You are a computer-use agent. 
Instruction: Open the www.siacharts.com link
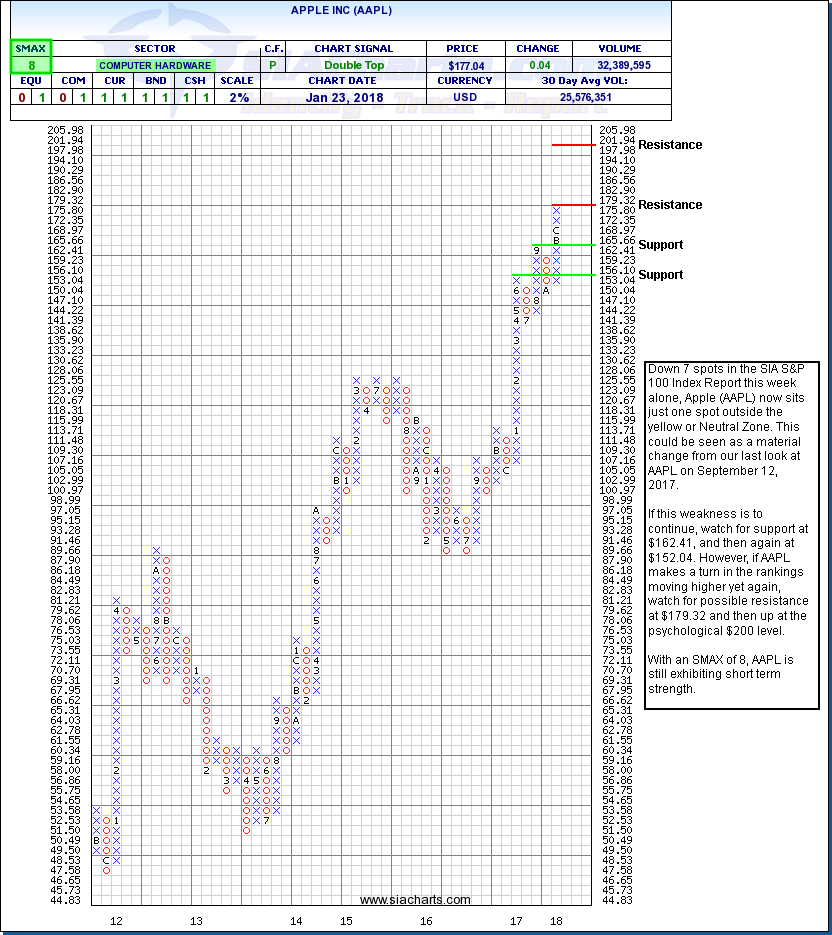point(415,900)
